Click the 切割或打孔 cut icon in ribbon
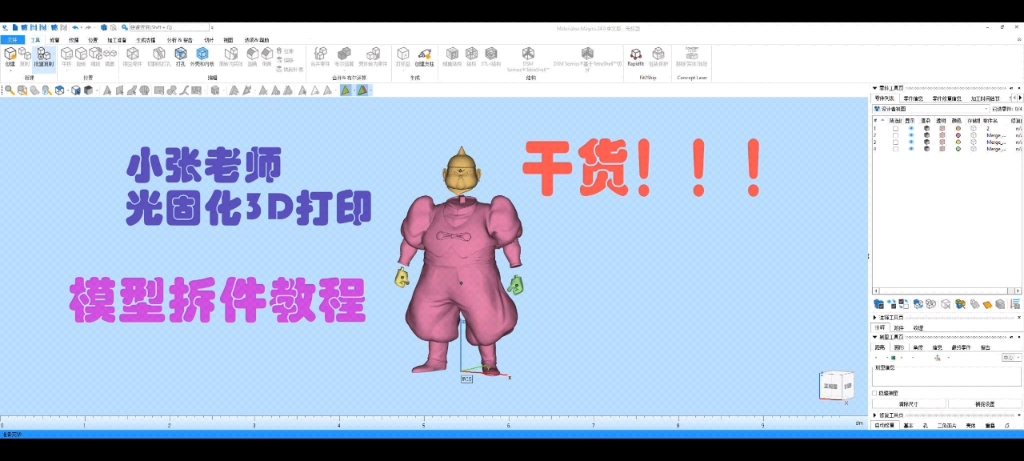This screenshot has height=461, width=1024. tap(159, 56)
